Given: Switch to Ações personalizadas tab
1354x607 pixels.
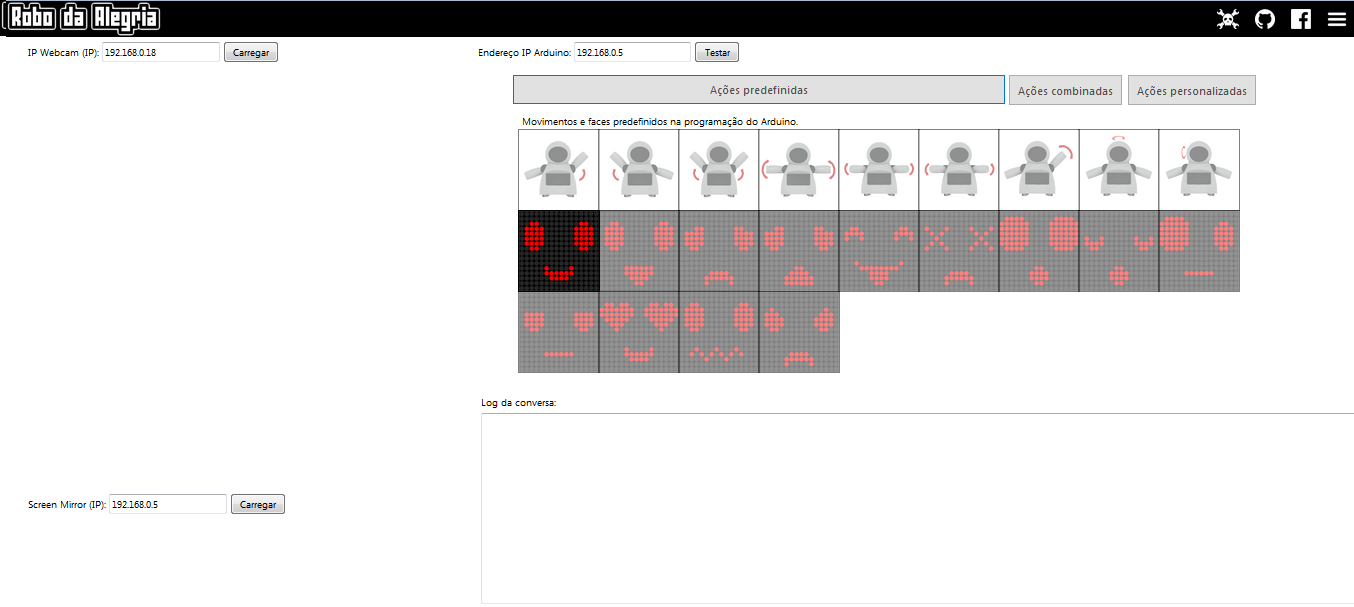Looking at the screenshot, I should pyautogui.click(x=1191, y=90).
